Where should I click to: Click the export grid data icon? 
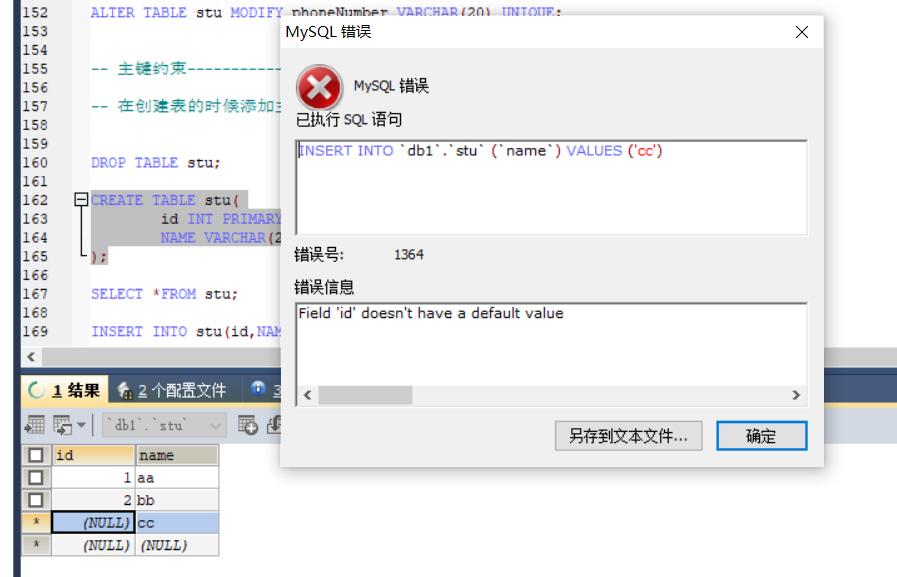point(35,425)
